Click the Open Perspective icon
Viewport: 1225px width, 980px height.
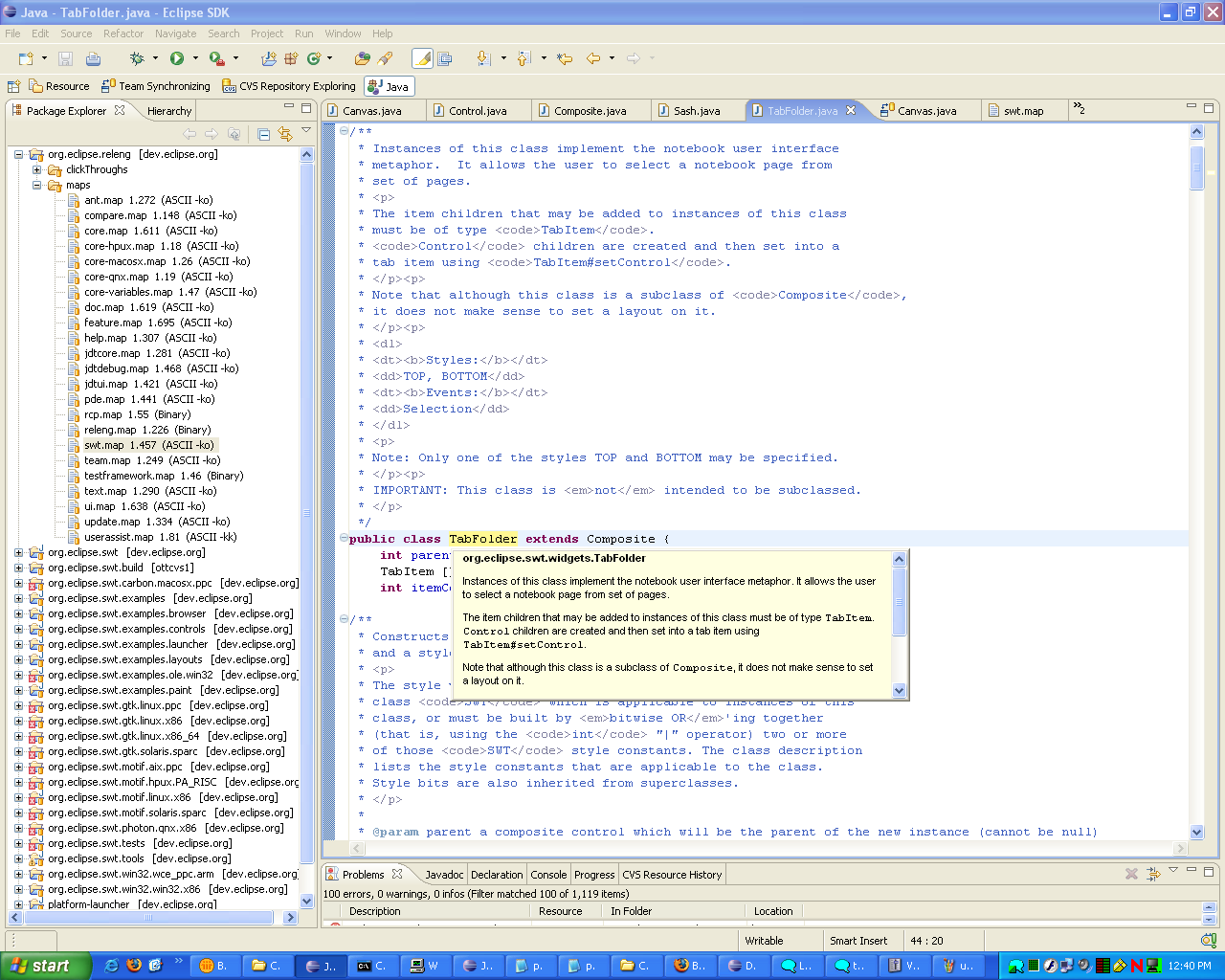(13, 86)
